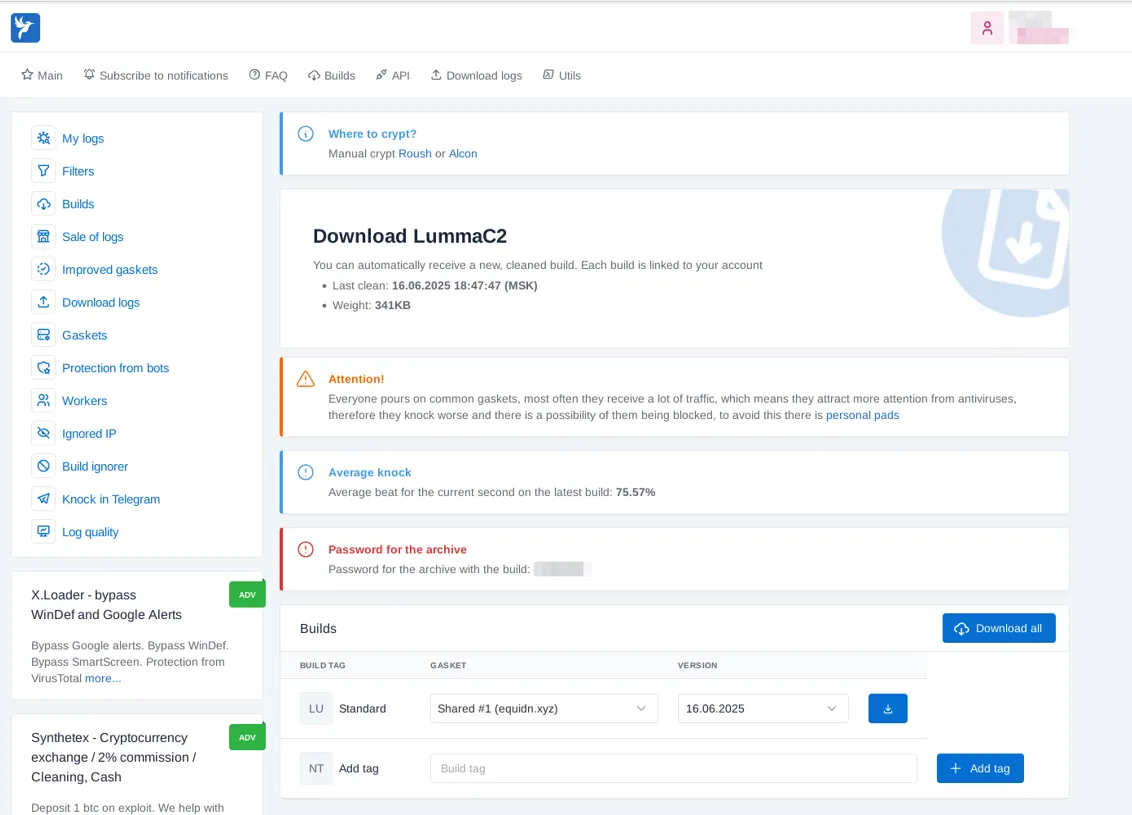Open the personal pads link
The width and height of the screenshot is (1132, 815).
(x=863, y=415)
